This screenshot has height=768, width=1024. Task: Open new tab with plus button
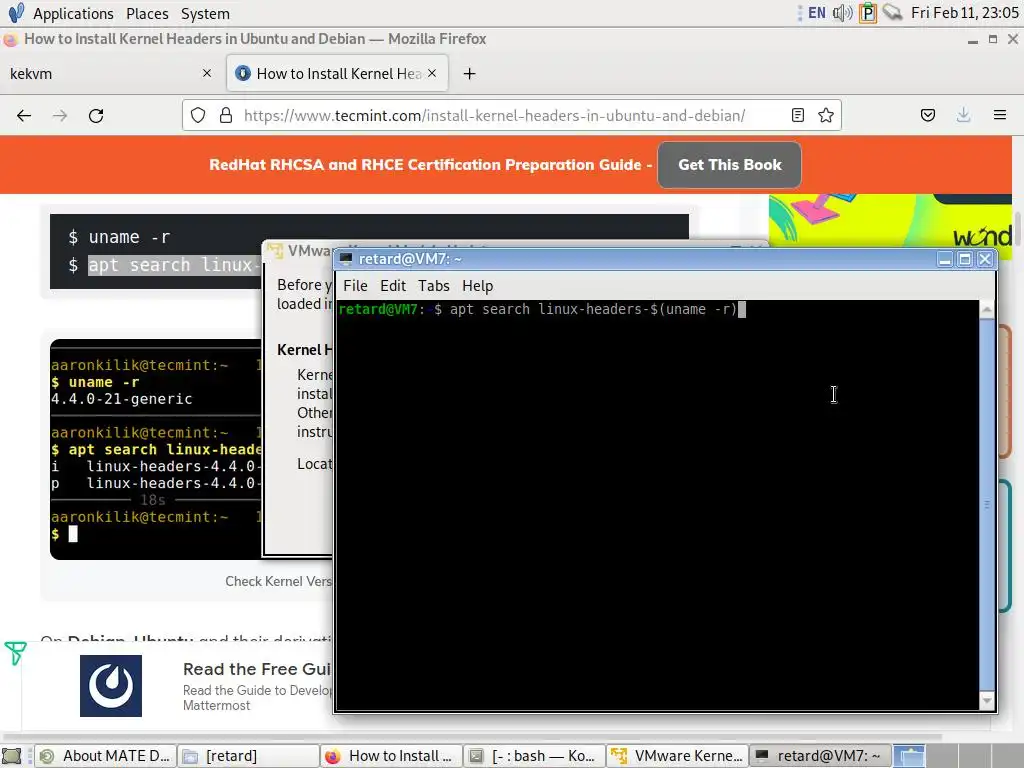(469, 74)
